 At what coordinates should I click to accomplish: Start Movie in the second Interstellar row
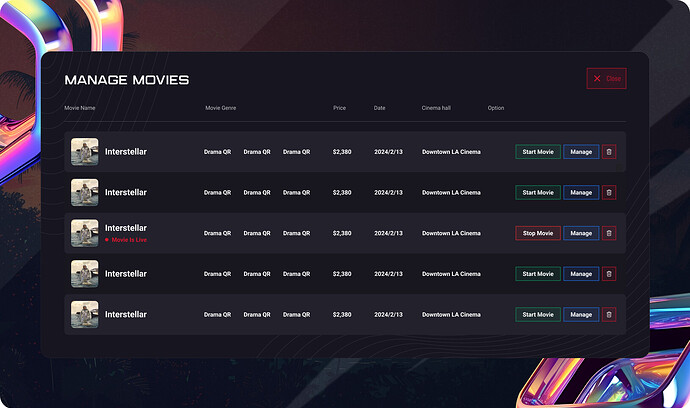(538, 192)
